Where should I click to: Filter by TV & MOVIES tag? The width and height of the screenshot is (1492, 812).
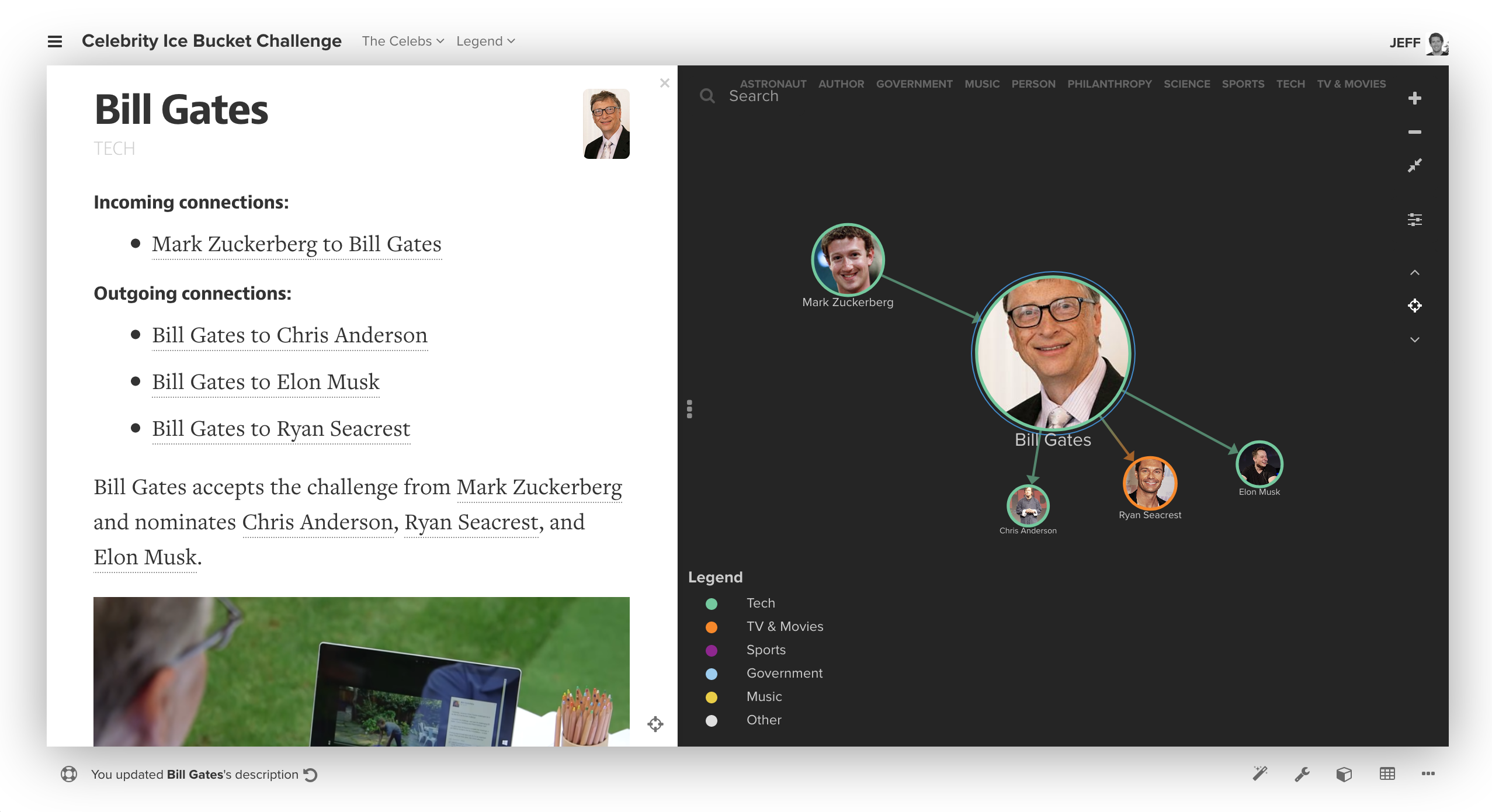[x=1351, y=84]
